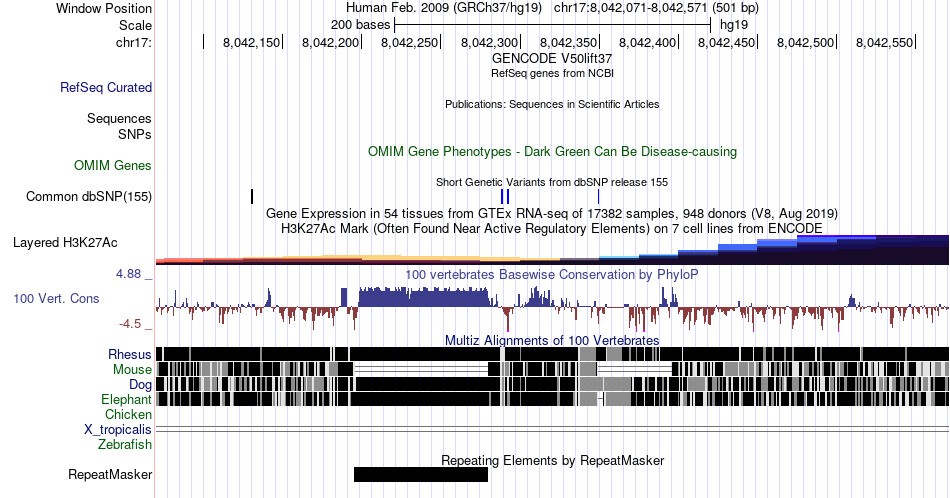Click the Chicken alignment label
950x498 pixels.
pos(128,414)
